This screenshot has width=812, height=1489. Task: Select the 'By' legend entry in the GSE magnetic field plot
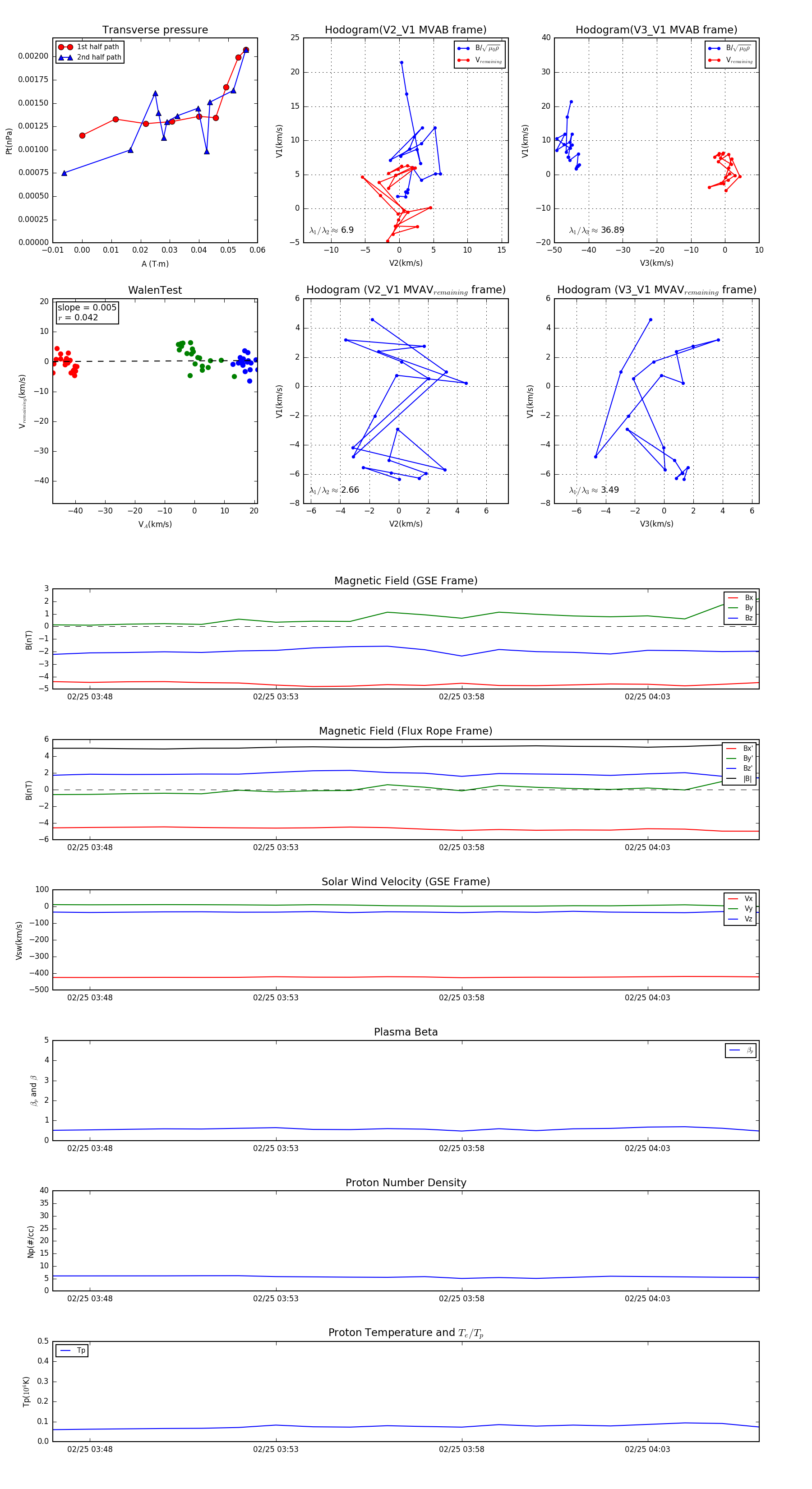[740, 608]
